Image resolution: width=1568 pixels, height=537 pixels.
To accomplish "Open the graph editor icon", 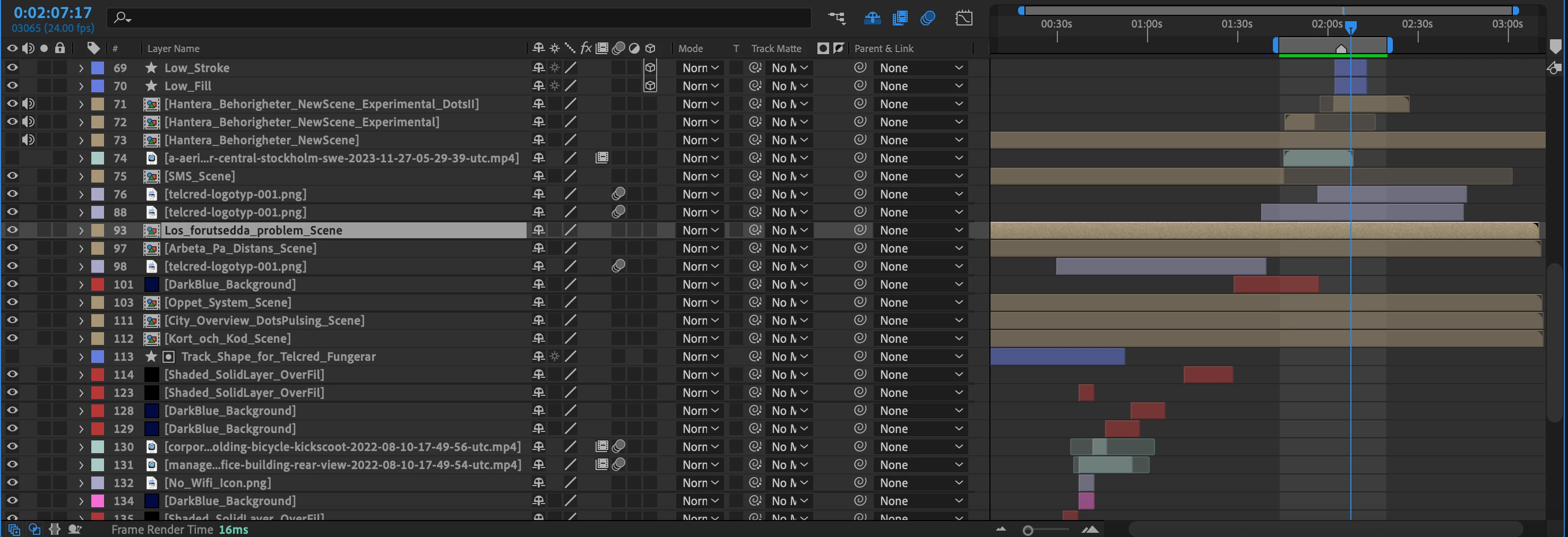I will 964,18.
